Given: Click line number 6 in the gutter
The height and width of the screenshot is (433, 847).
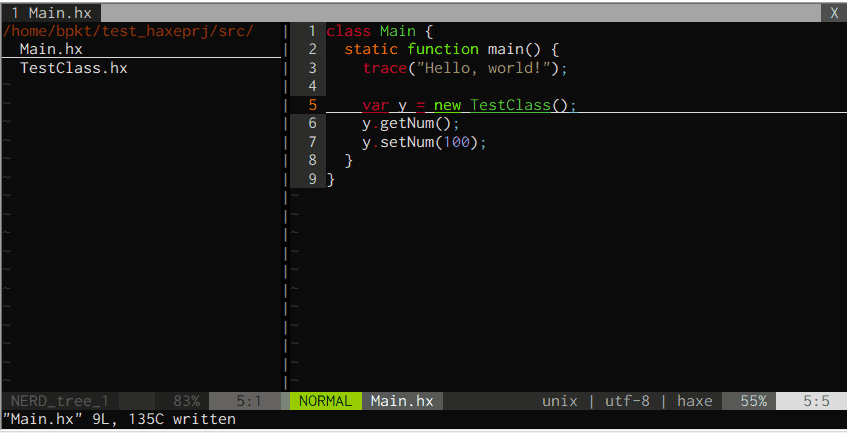Looking at the screenshot, I should click(312, 124).
